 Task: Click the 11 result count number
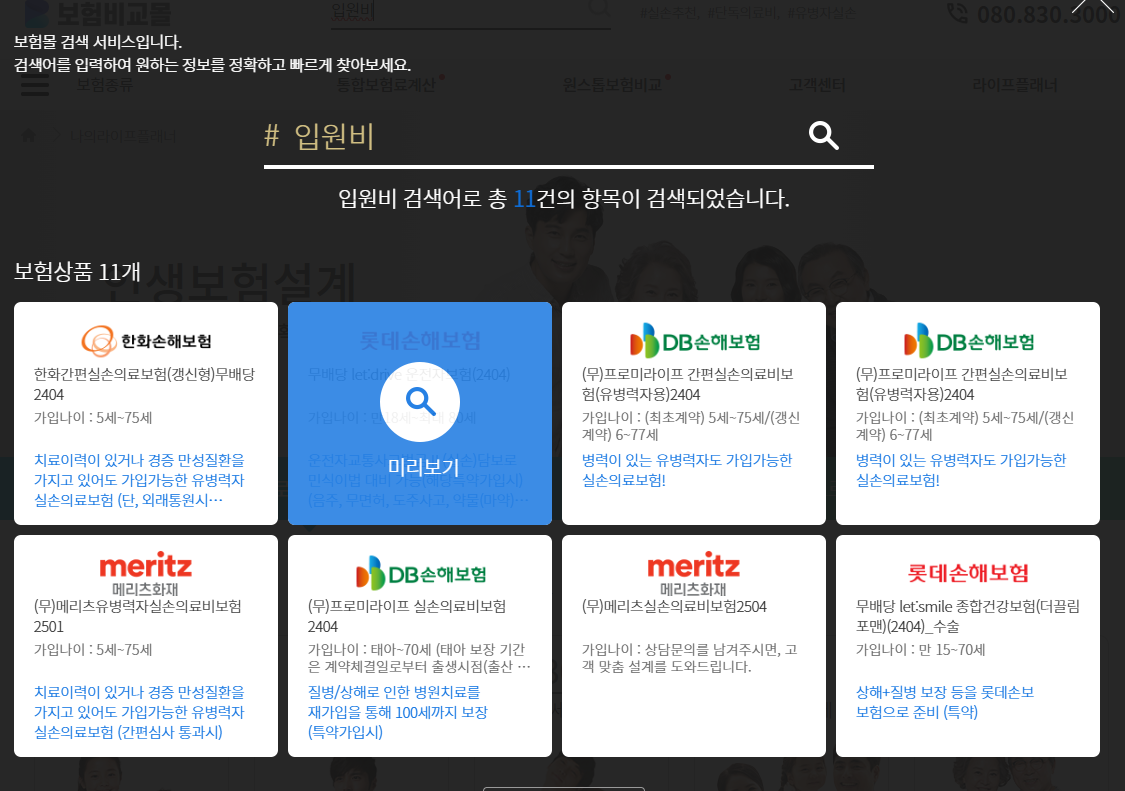tap(524, 198)
